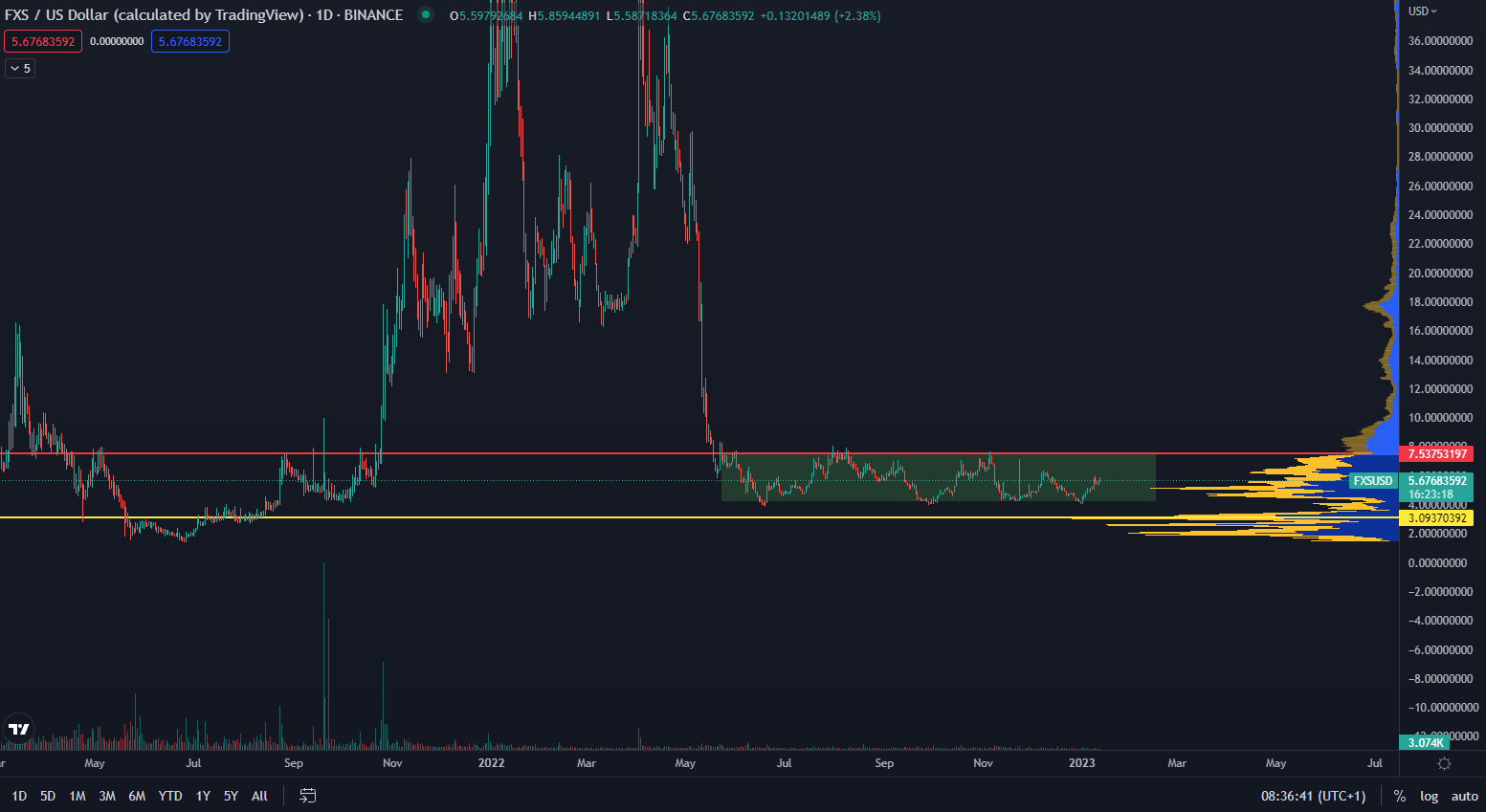Select the 1M time range
1486x812 pixels.
tap(78, 796)
